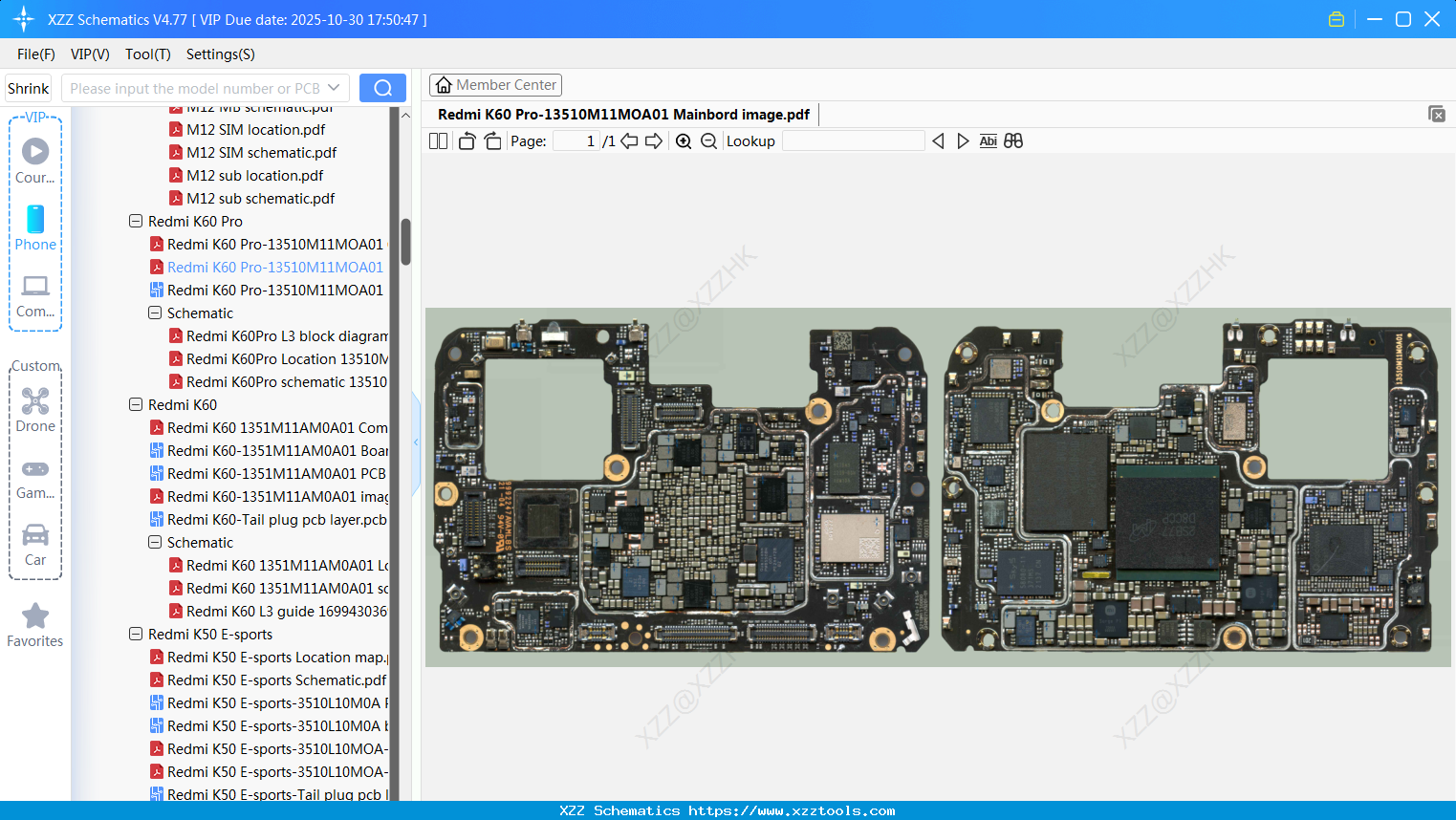The width and height of the screenshot is (1456, 820).
Task: Open the binoculars search tool
Action: tap(1013, 140)
